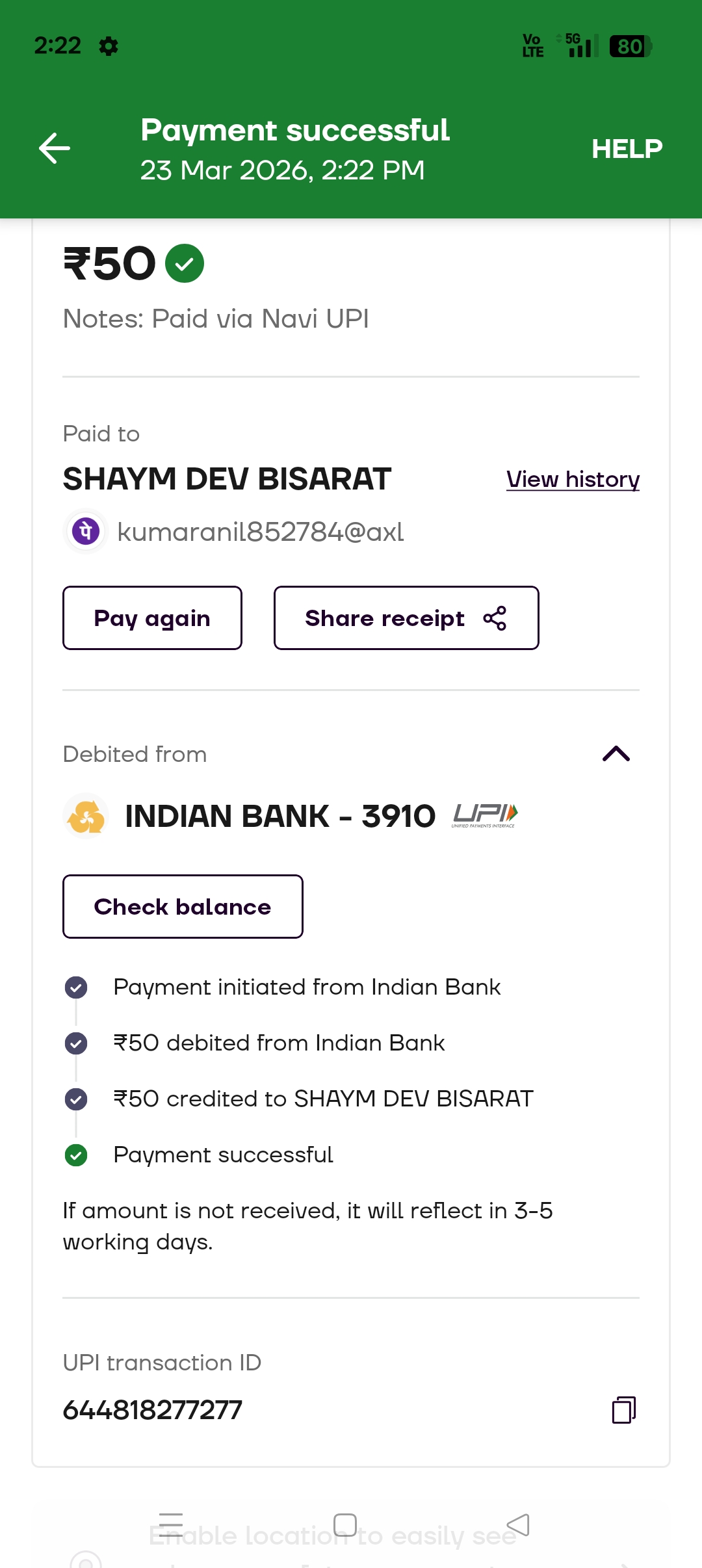Tap the PhonePe logo beside UPI address
Viewport: 702px width, 1568px height.
point(86,531)
